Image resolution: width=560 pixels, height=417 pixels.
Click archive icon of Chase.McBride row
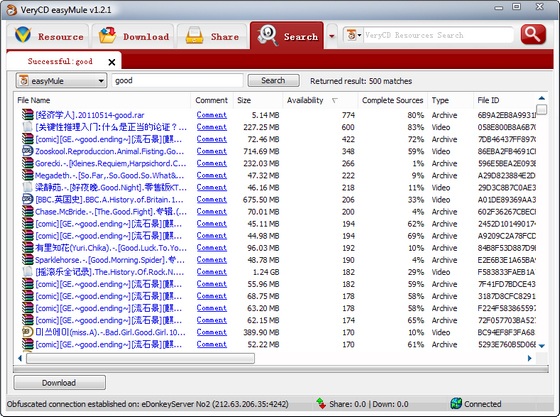click(28, 212)
